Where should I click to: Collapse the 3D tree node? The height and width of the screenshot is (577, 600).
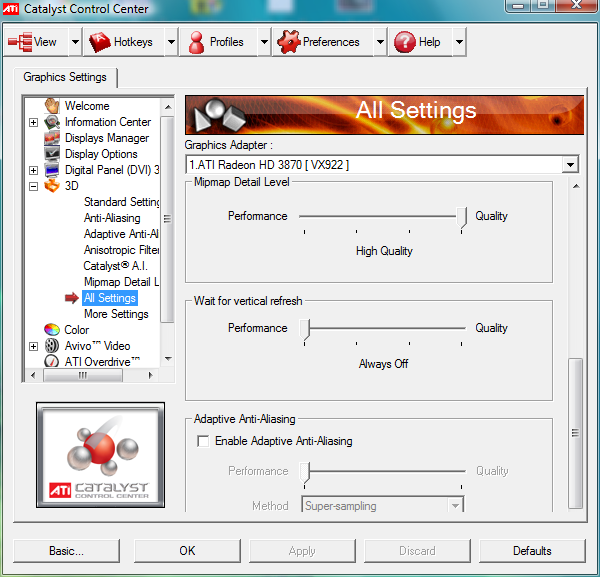pyautogui.click(x=34, y=186)
